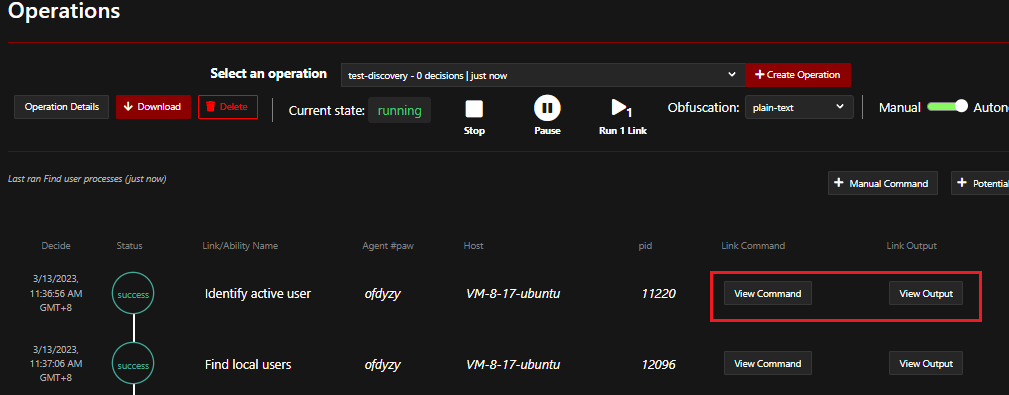Delete the current operation

pyautogui.click(x=228, y=107)
